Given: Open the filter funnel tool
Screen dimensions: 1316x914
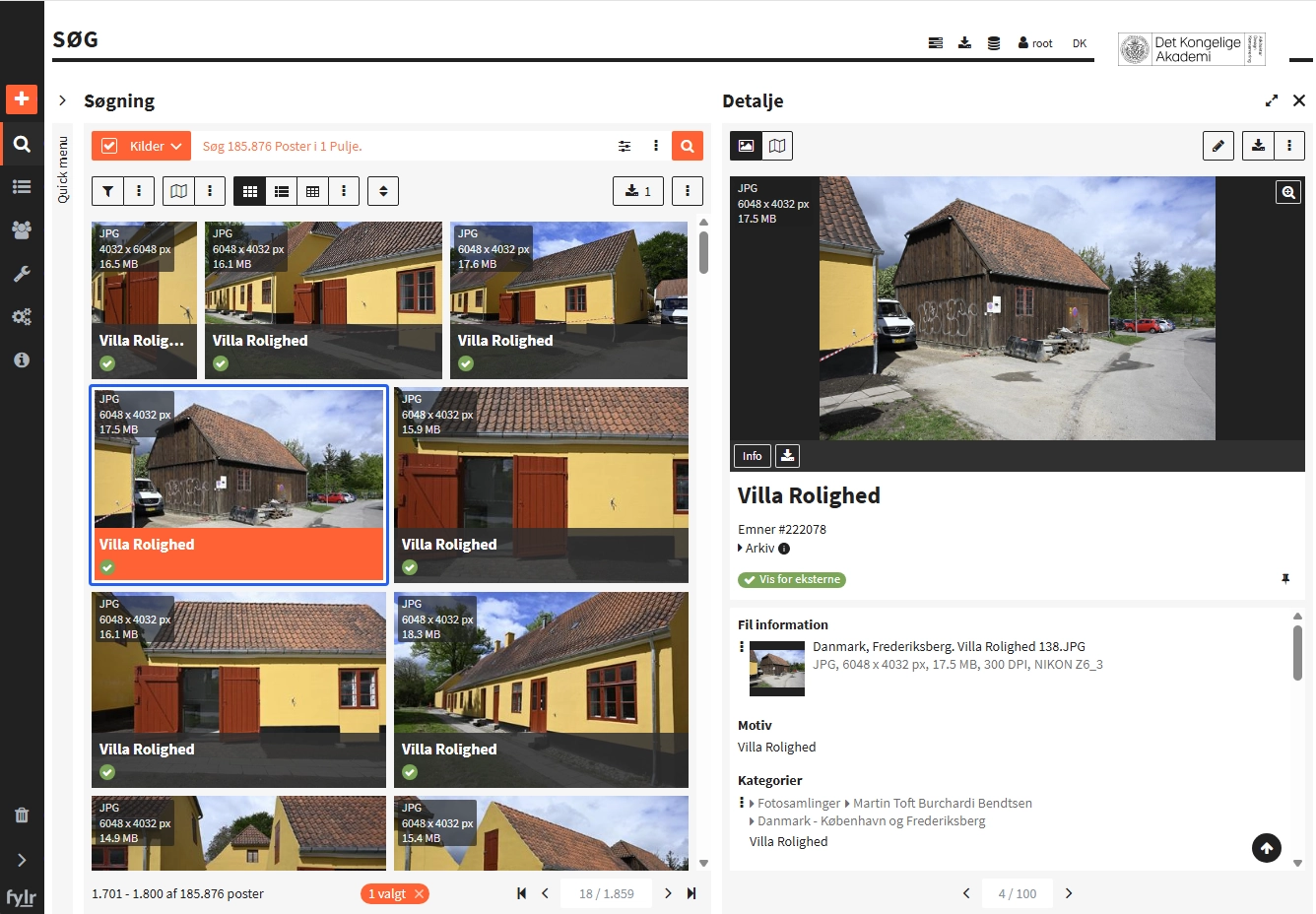Looking at the screenshot, I should point(107,191).
